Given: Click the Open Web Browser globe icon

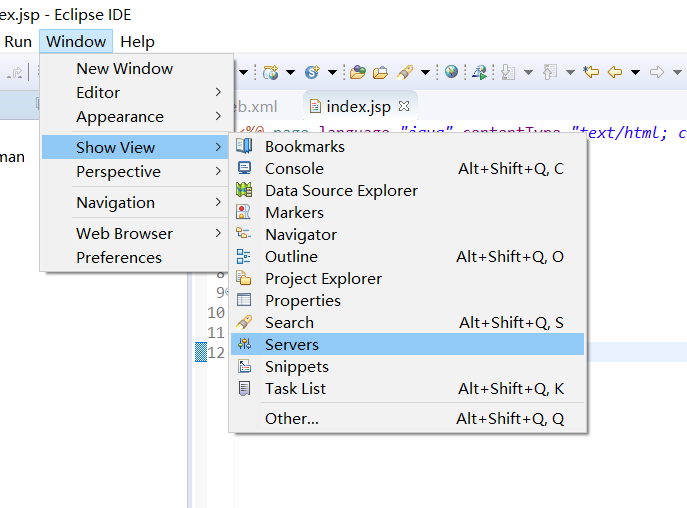Looking at the screenshot, I should (x=451, y=71).
